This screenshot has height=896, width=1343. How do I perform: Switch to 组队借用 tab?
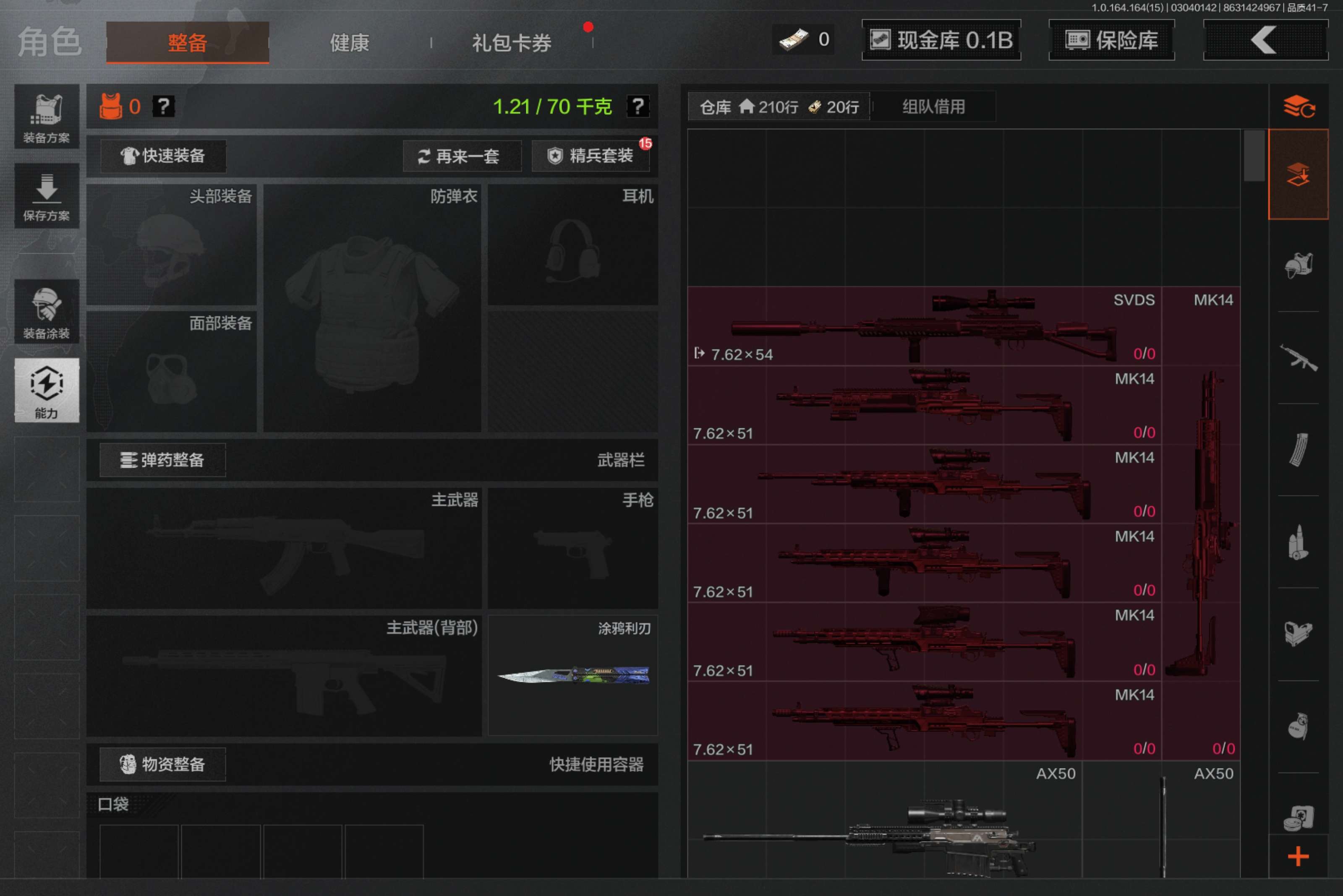point(933,107)
